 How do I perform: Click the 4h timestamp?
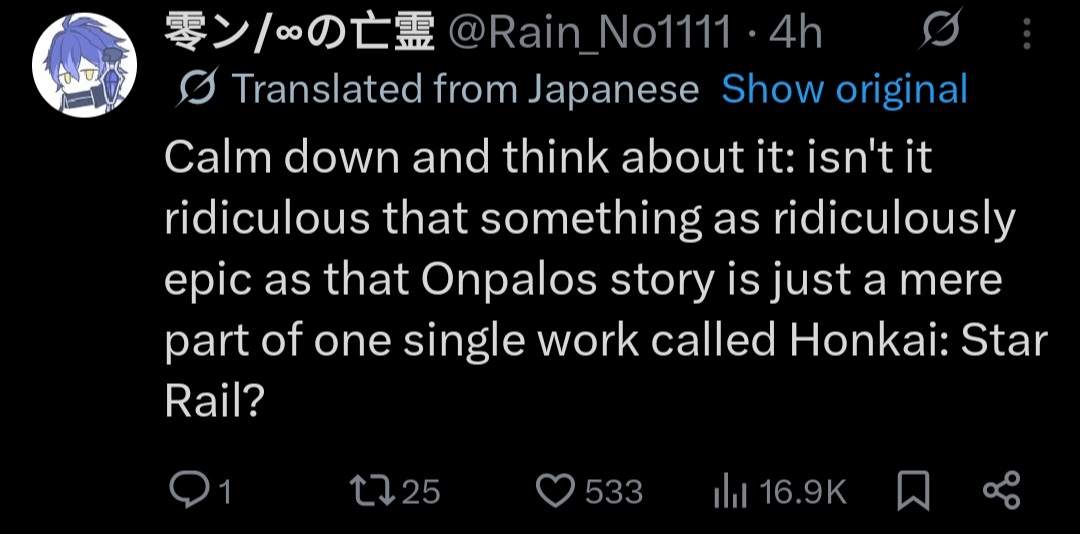795,33
